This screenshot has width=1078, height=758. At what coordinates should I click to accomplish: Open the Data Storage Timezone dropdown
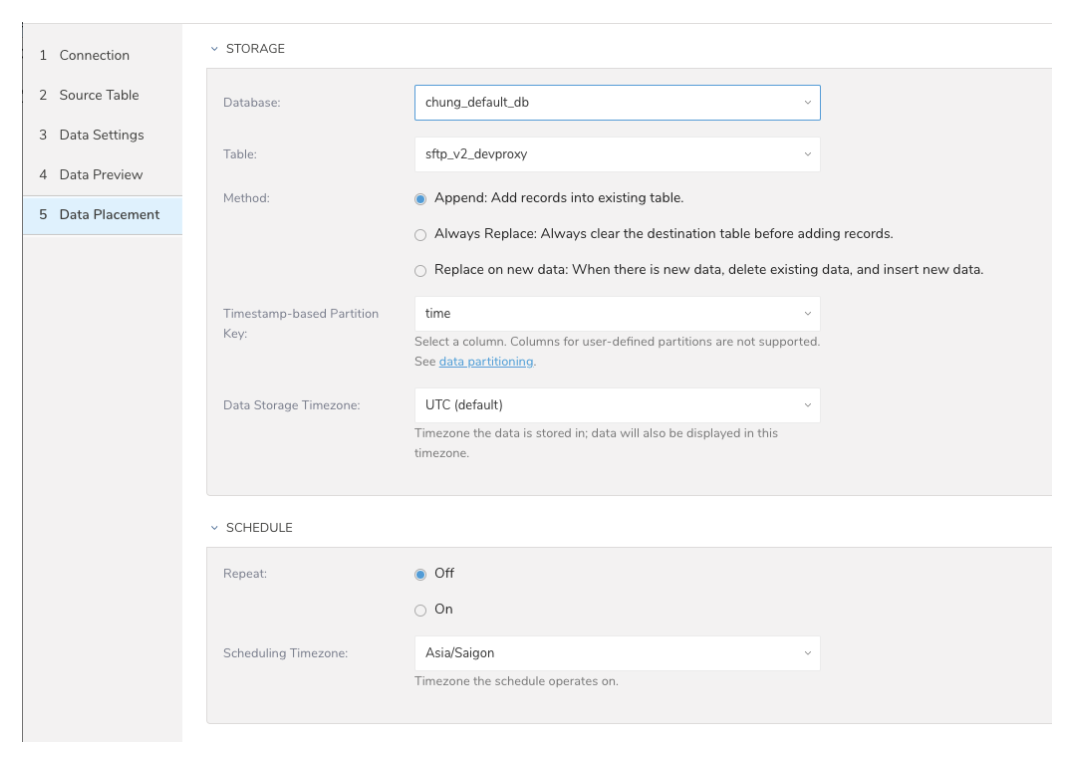click(616, 405)
